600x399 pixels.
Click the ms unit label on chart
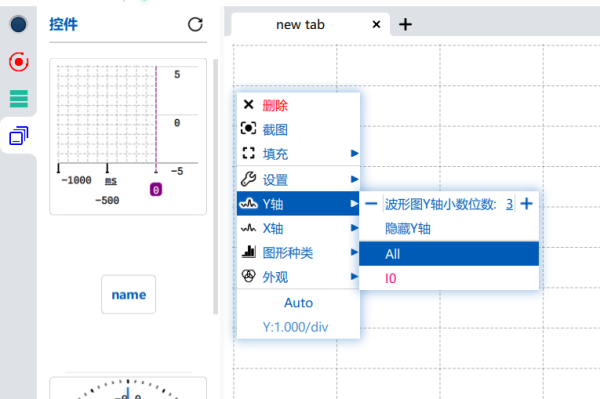[x=111, y=180]
